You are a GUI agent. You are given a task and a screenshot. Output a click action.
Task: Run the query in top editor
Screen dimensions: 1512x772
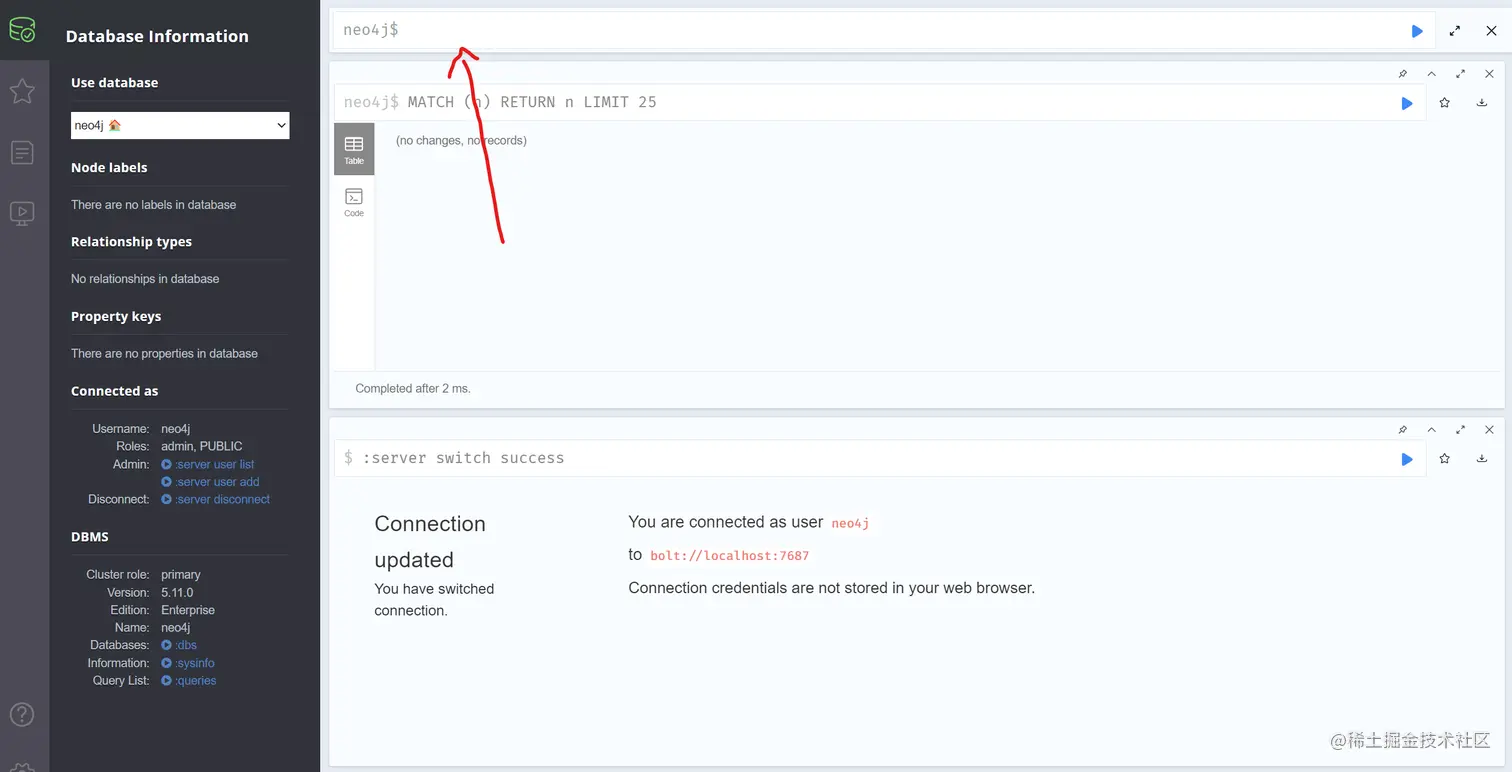1417,31
